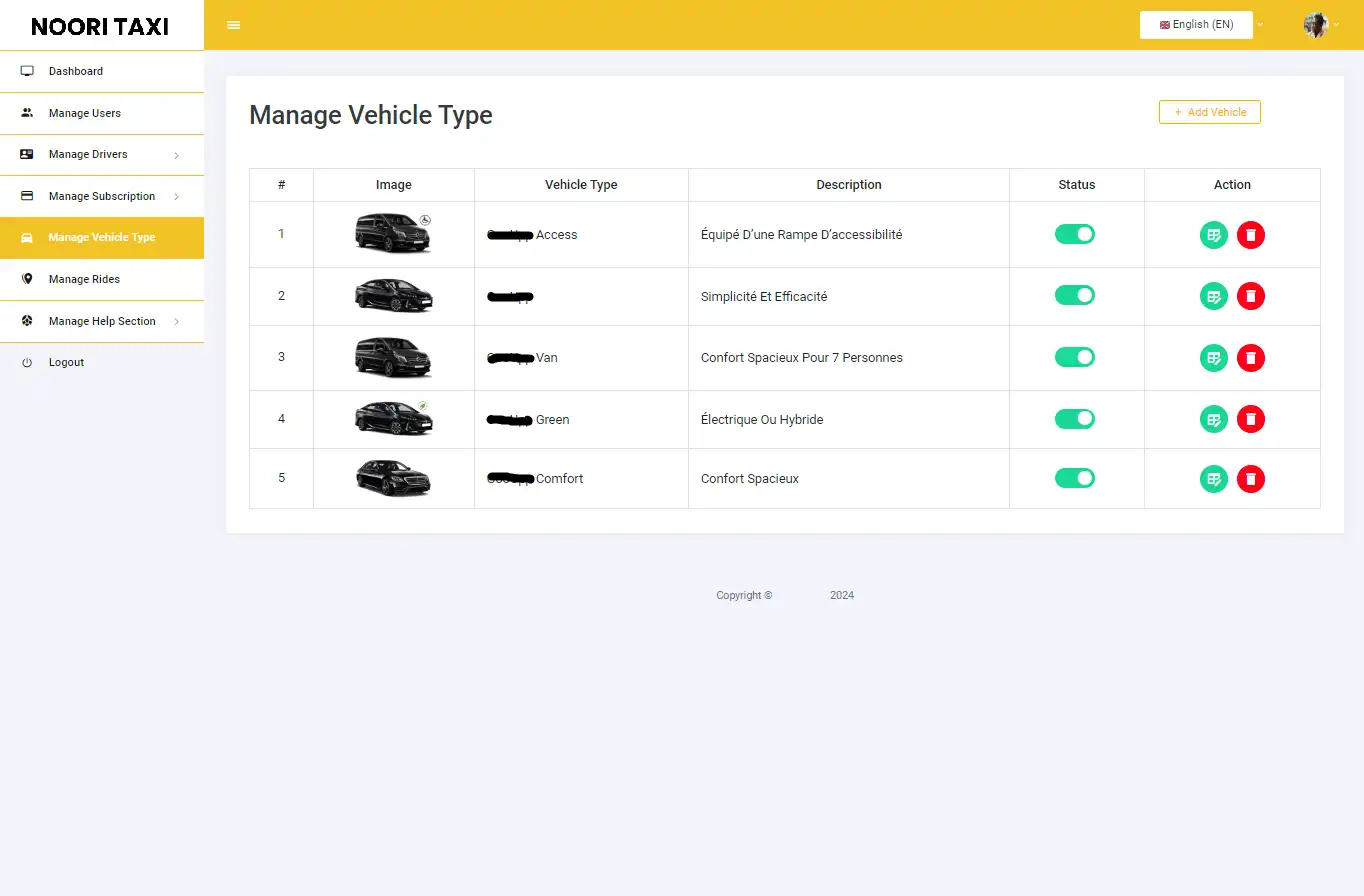
Task: Open the edit icon on the Green vehicle row
Action: (x=1213, y=418)
